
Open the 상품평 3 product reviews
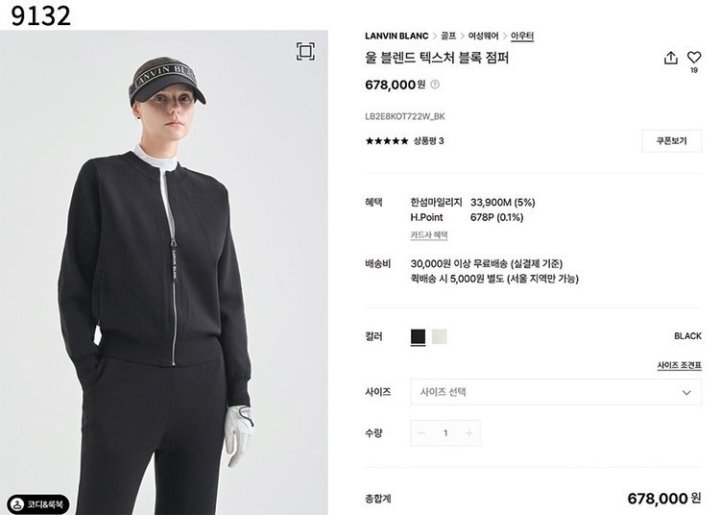(x=428, y=141)
